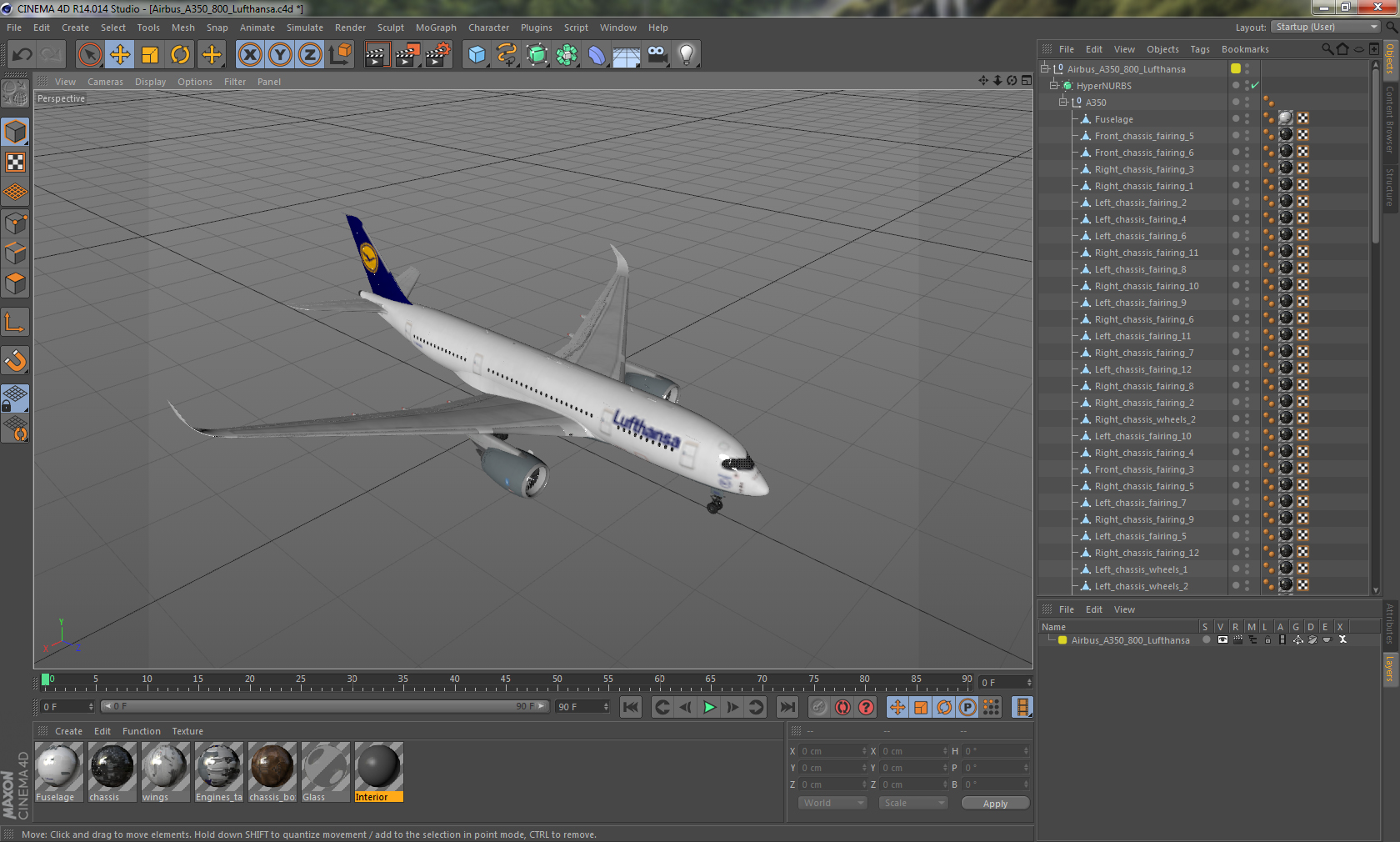Toggle snapping magnet icon
Image resolution: width=1400 pixels, height=842 pixels.
pyautogui.click(x=15, y=361)
